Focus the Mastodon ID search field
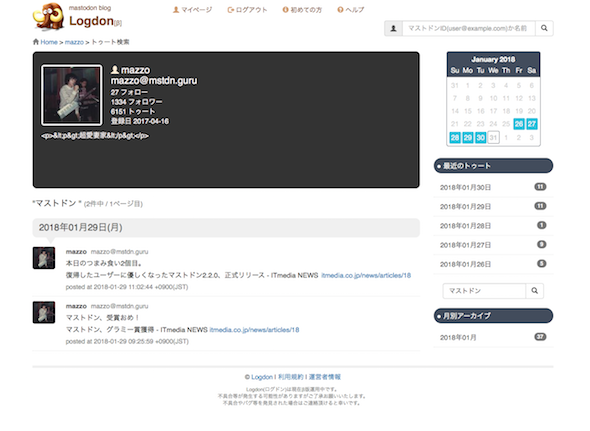The width and height of the screenshot is (590, 431). coord(469,28)
